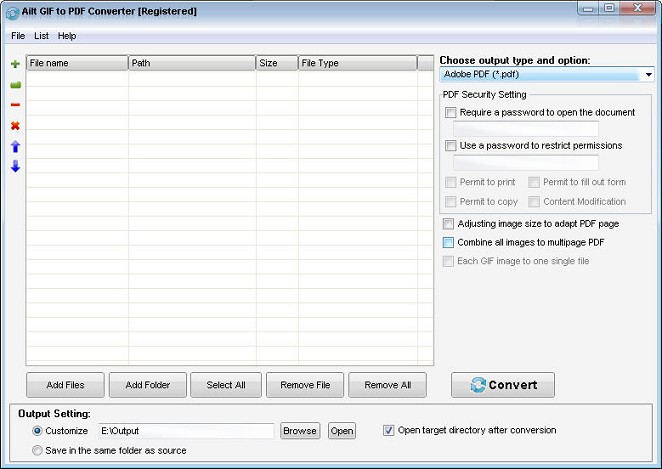Sort list by File name column header
Screen dimensions: 662x469
tap(77, 63)
